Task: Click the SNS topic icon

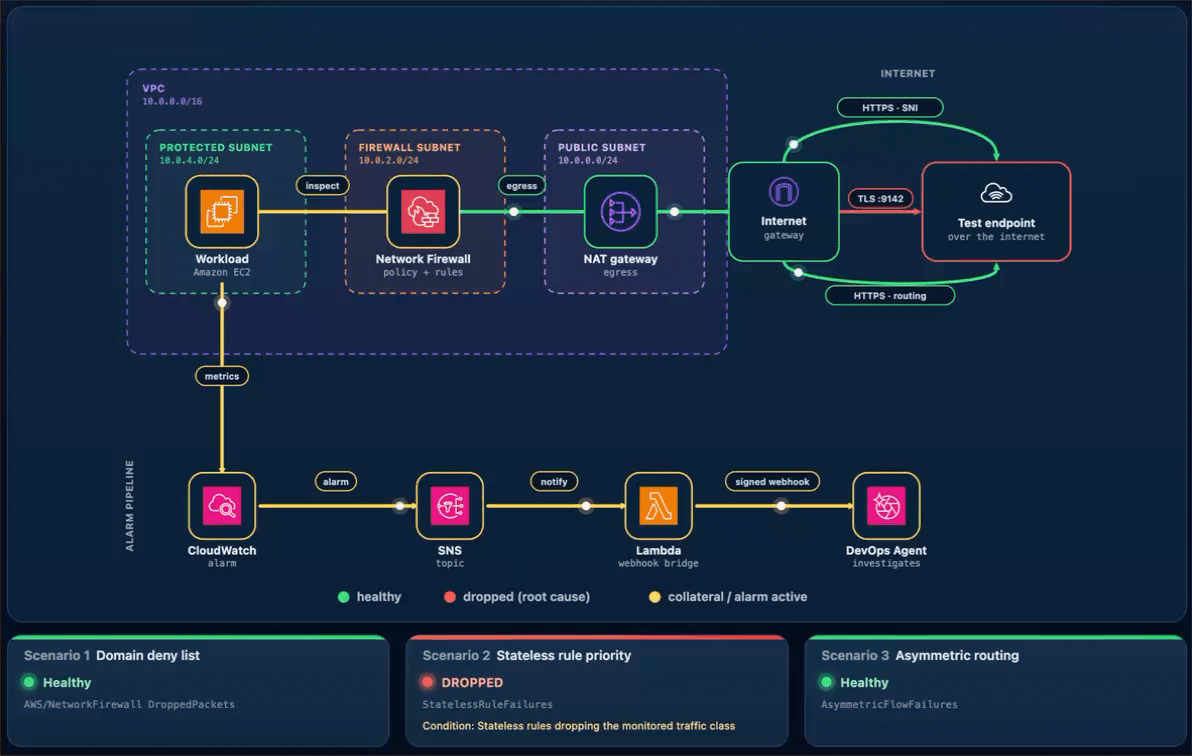Action: pos(449,506)
